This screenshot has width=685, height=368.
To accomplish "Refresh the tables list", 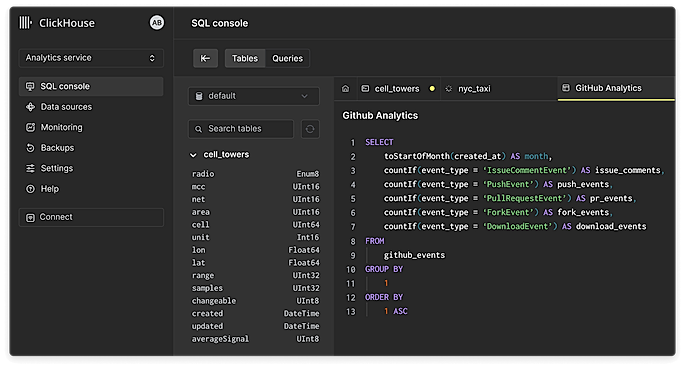I will pyautogui.click(x=310, y=129).
